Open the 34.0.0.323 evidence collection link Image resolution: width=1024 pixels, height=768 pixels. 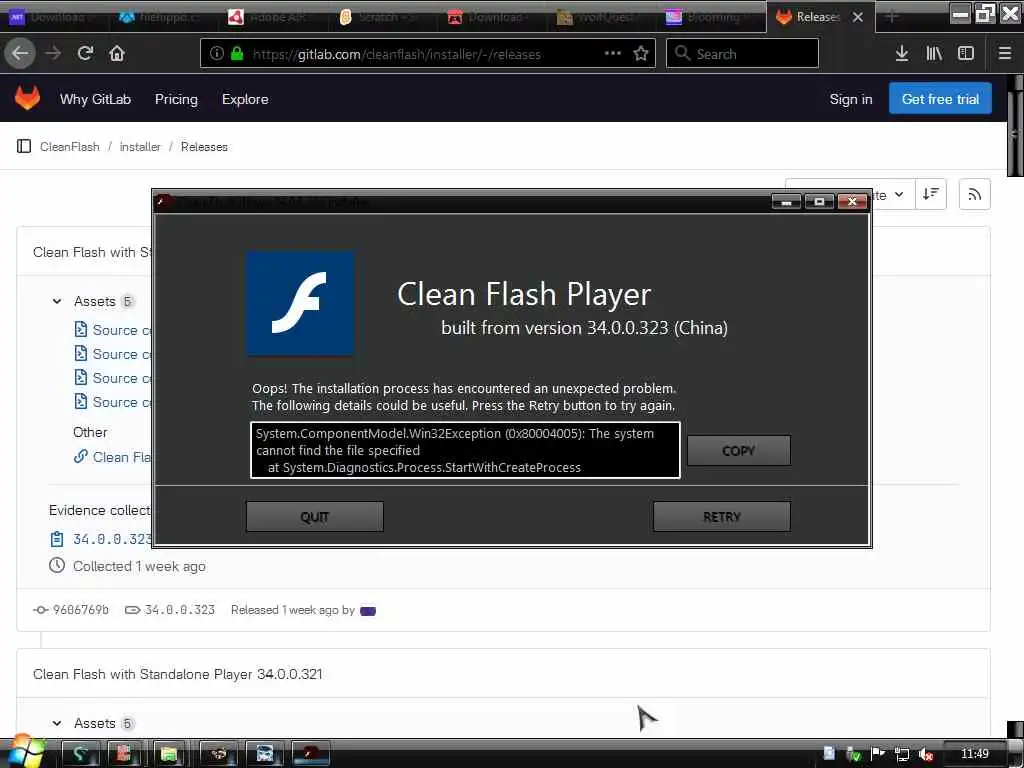pyautogui.click(x=112, y=539)
